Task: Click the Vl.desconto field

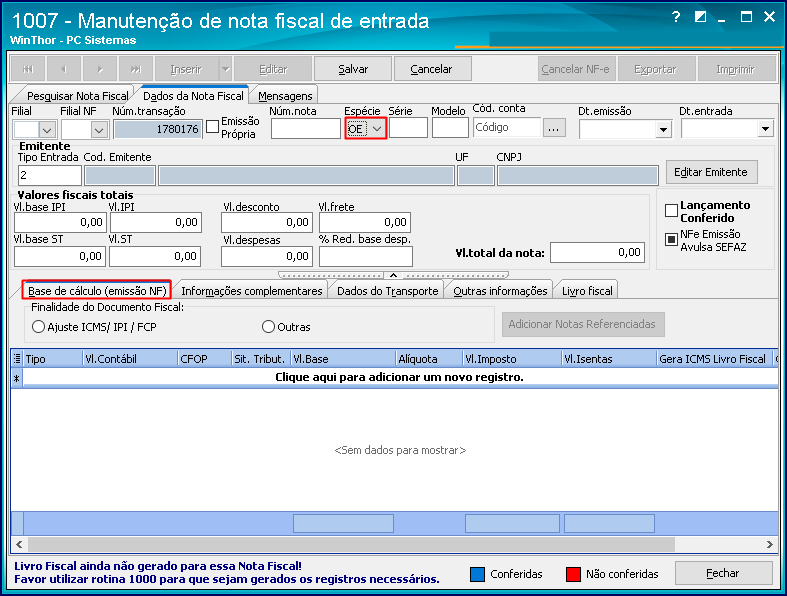Action: (x=267, y=222)
